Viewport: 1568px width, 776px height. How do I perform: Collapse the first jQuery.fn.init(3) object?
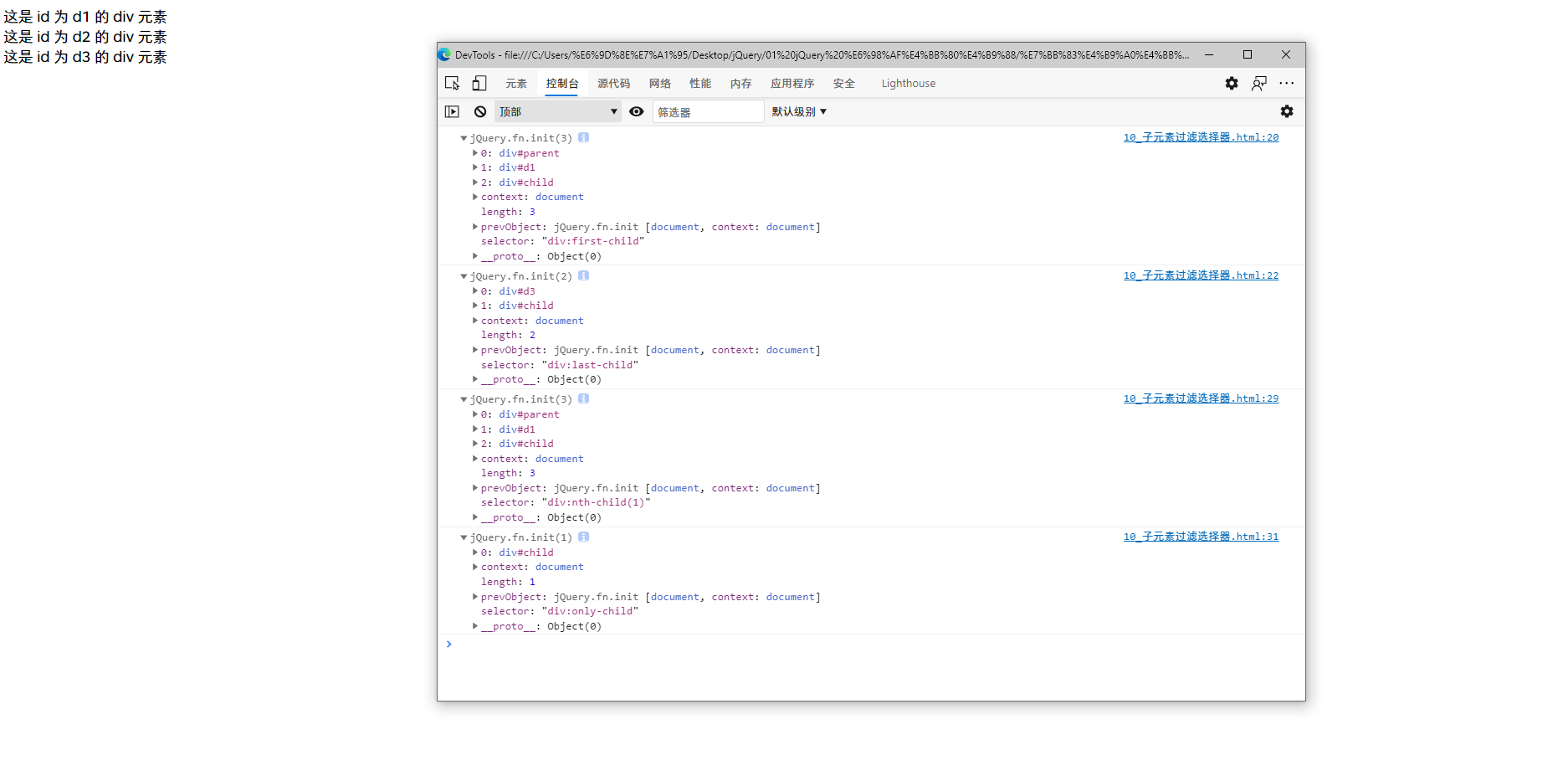tap(464, 138)
